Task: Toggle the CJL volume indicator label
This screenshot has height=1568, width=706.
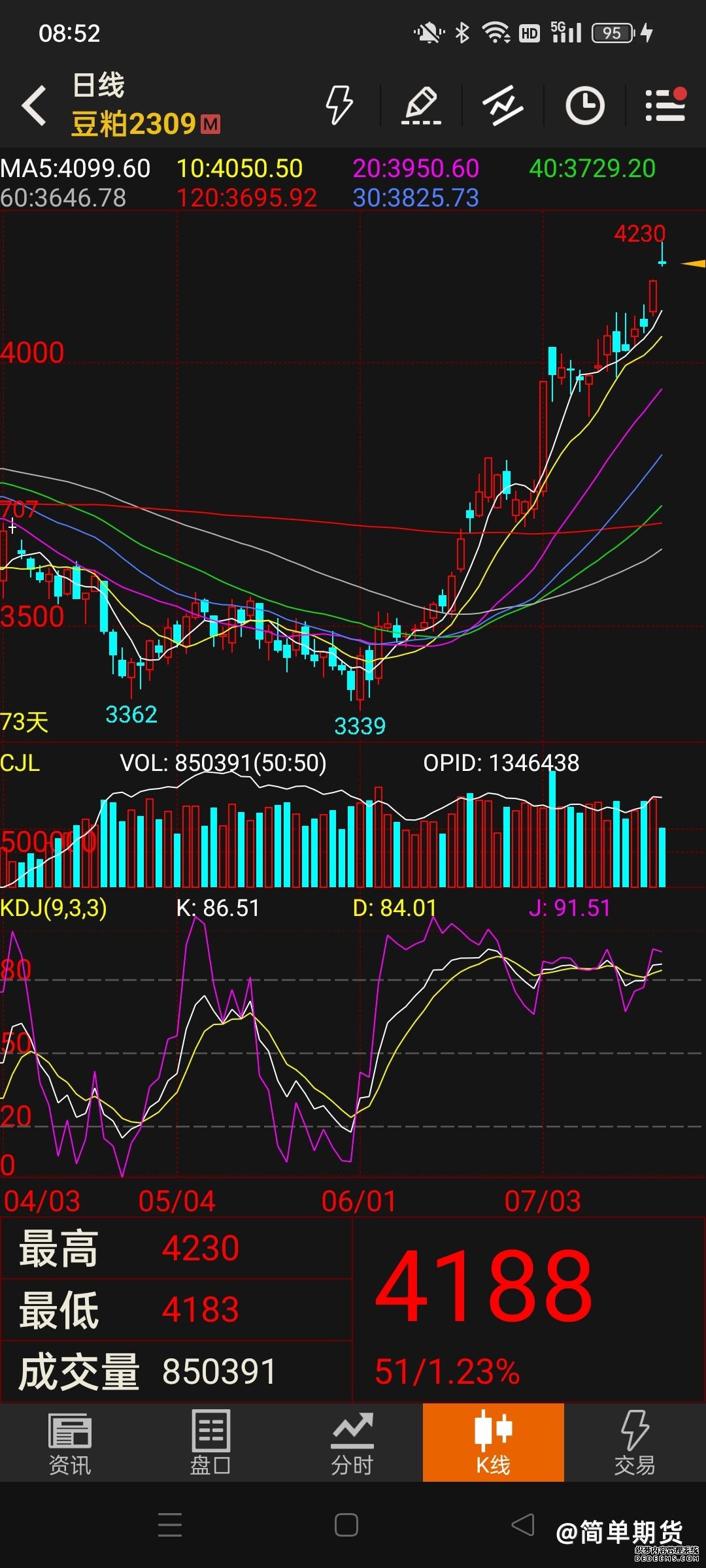Action: click(20, 762)
